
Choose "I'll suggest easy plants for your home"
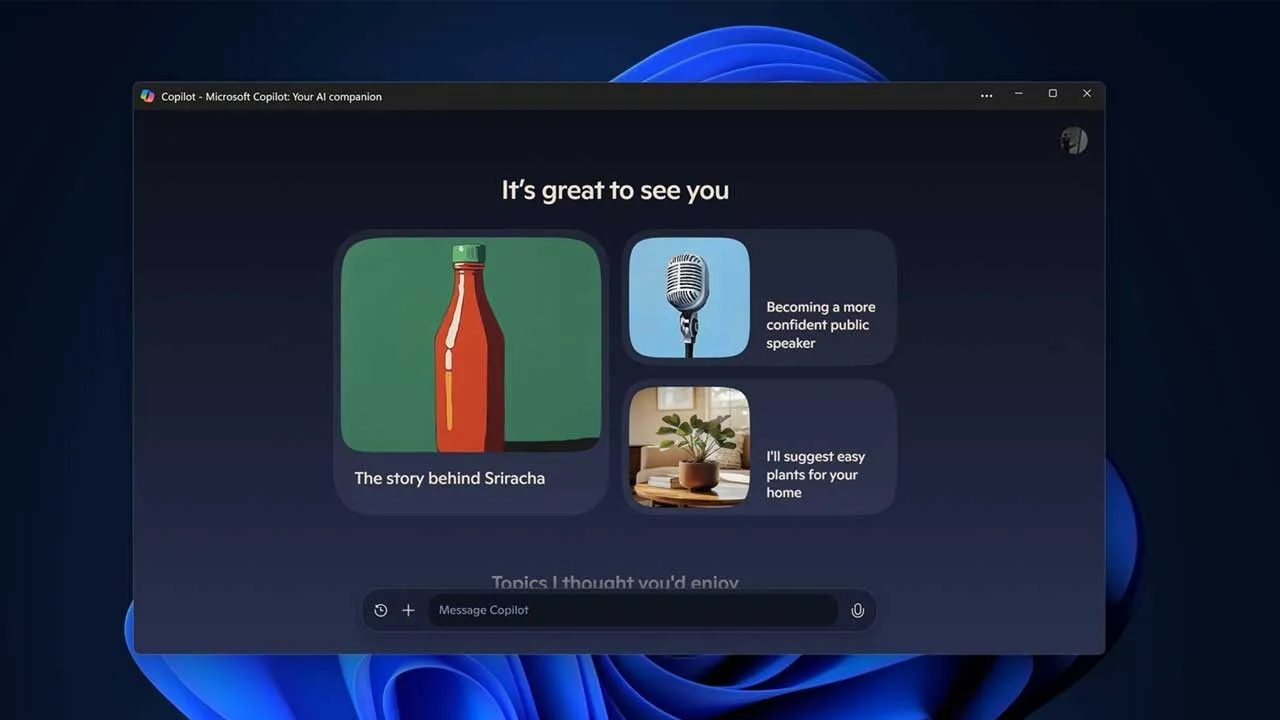click(816, 474)
